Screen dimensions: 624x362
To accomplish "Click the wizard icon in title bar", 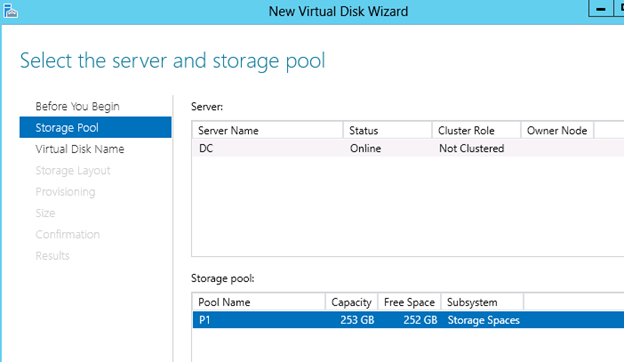I will 10,10.
